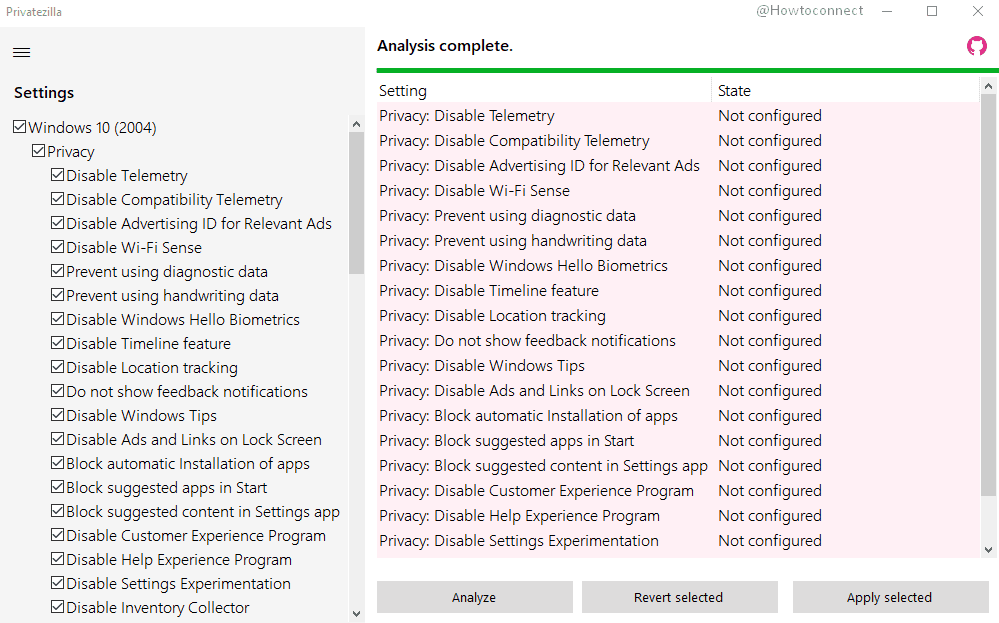Uncheck Disable Wi-Fi Sense setting
Screen dimensions: 999x623
tap(57, 247)
